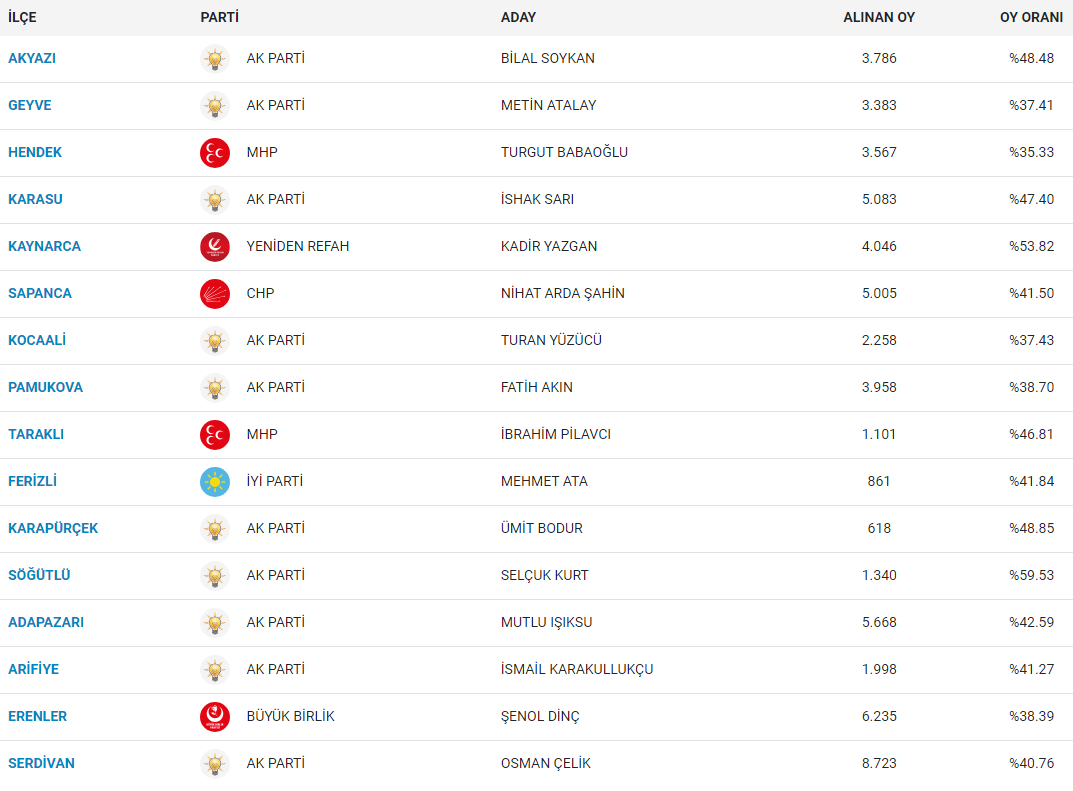The height and width of the screenshot is (791, 1073).
Task: Open the KARAPÜRÇEK district link
Action: (53, 528)
